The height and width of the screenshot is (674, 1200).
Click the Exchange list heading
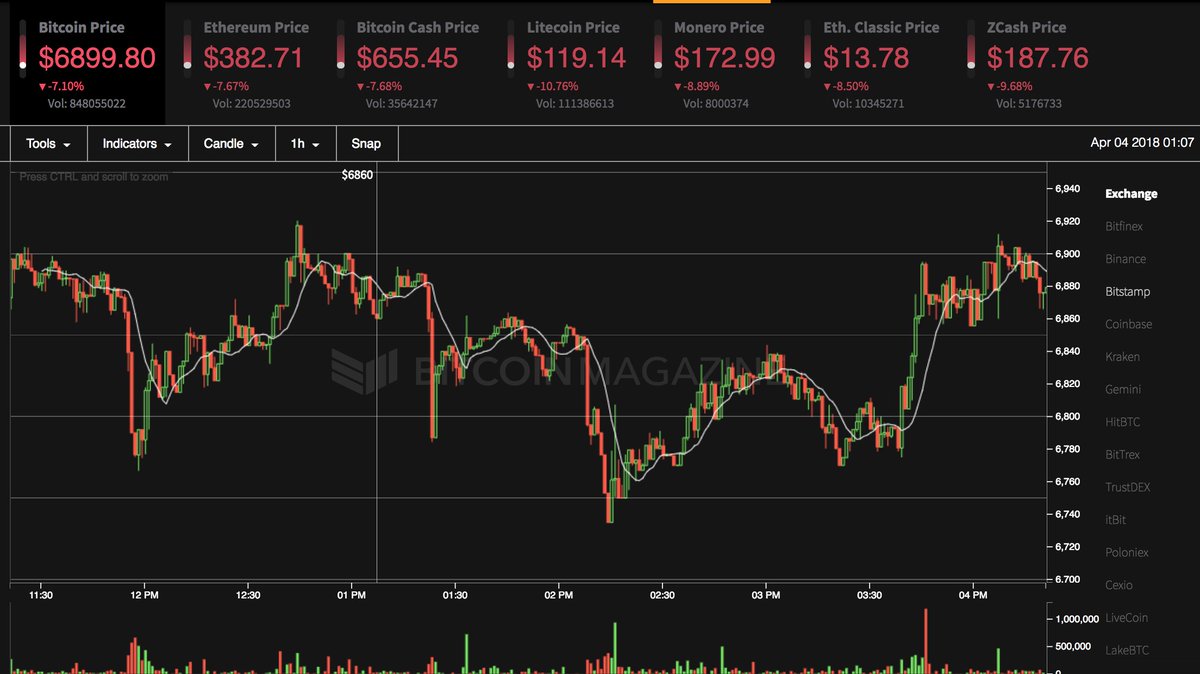coord(1131,194)
